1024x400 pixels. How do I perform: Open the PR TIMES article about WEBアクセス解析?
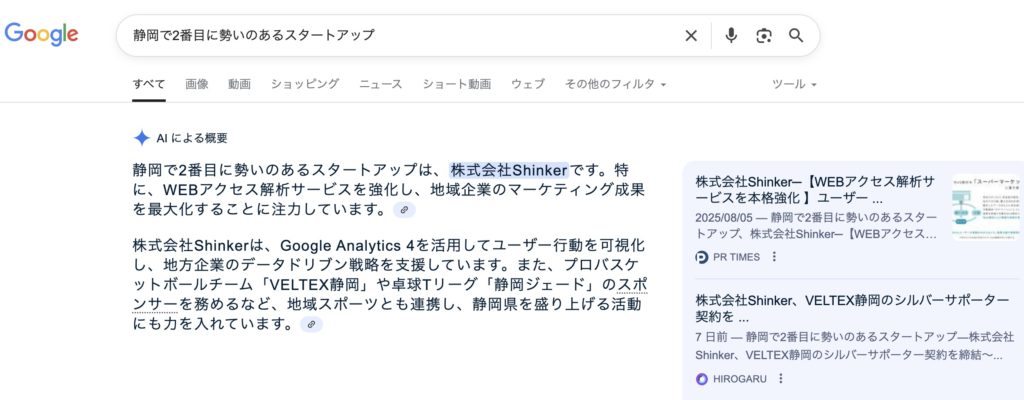(x=816, y=189)
